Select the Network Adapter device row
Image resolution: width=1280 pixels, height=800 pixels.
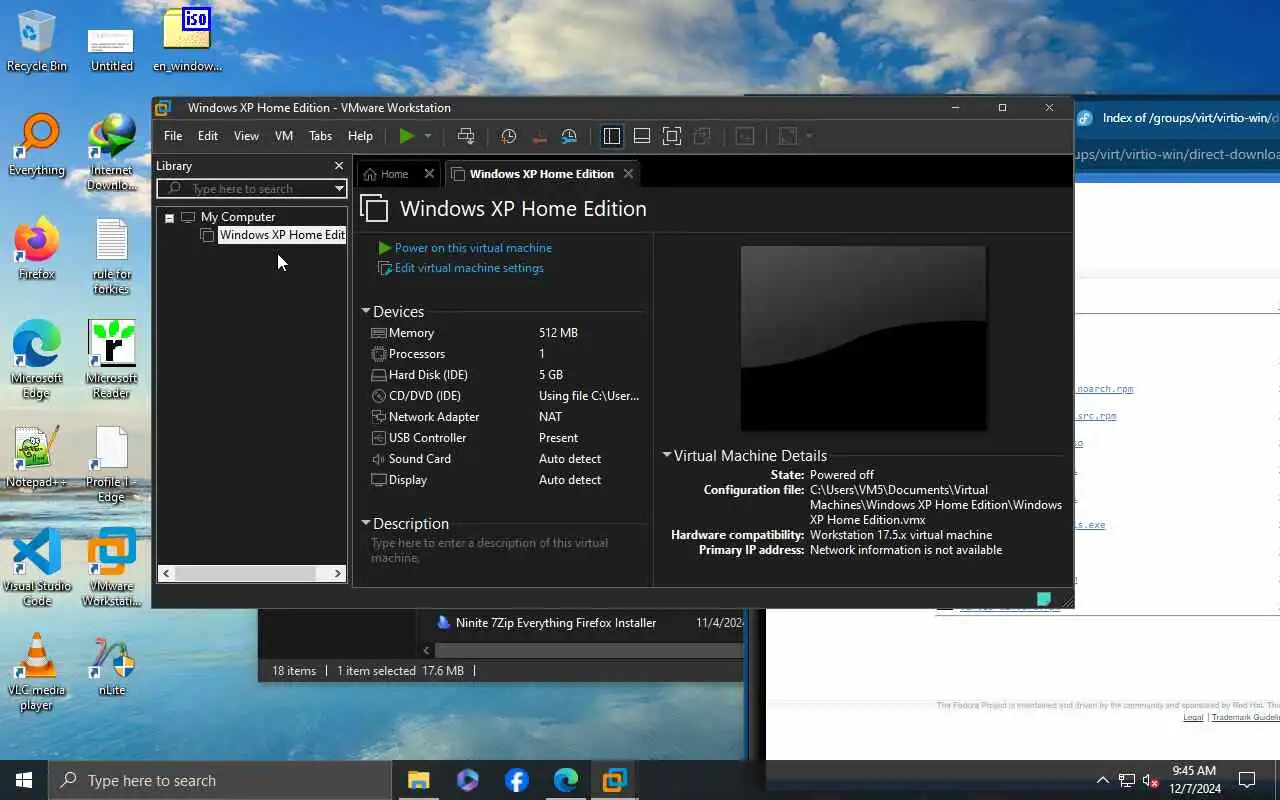pos(505,417)
